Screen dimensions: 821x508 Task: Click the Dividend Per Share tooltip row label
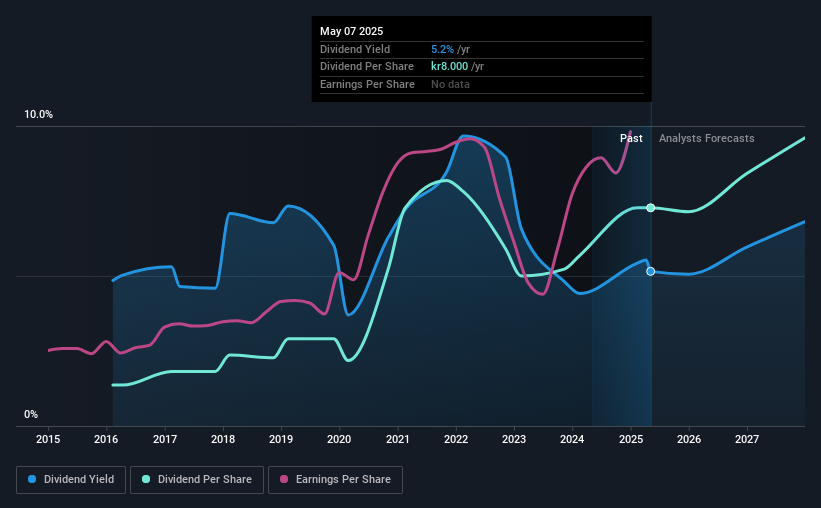(x=367, y=67)
